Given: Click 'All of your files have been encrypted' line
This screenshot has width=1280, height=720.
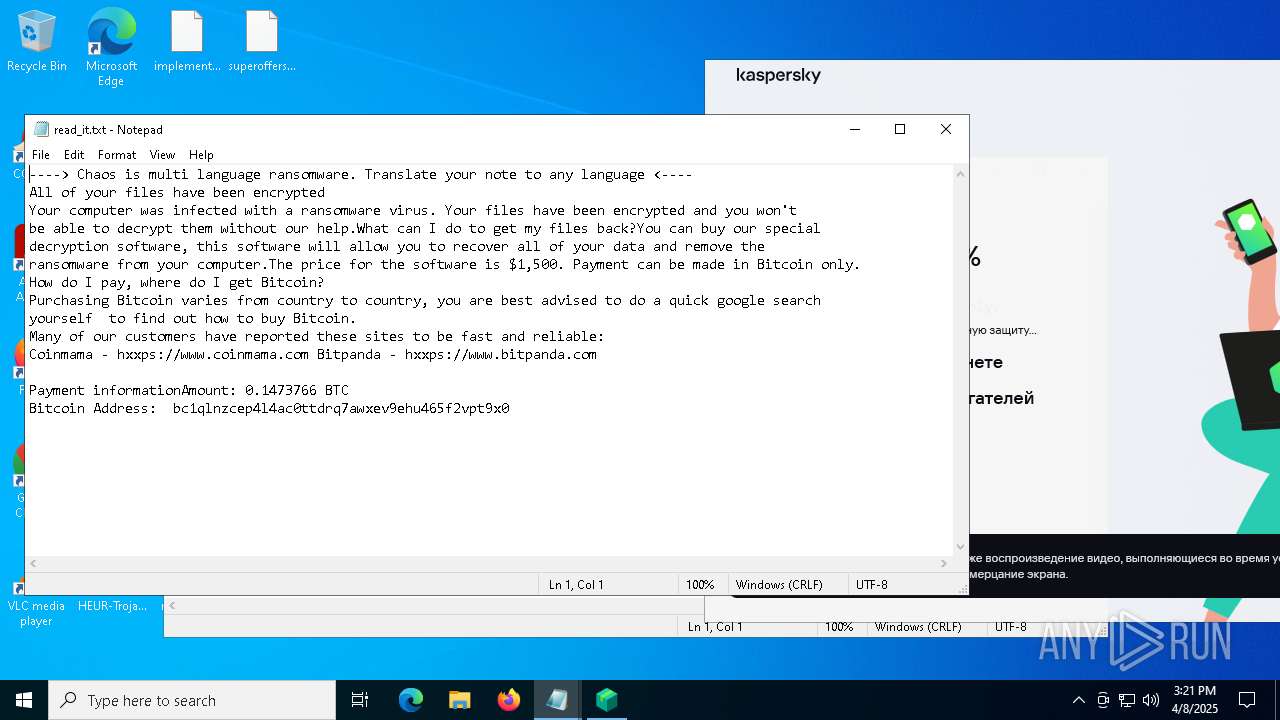Looking at the screenshot, I should 177,192.
